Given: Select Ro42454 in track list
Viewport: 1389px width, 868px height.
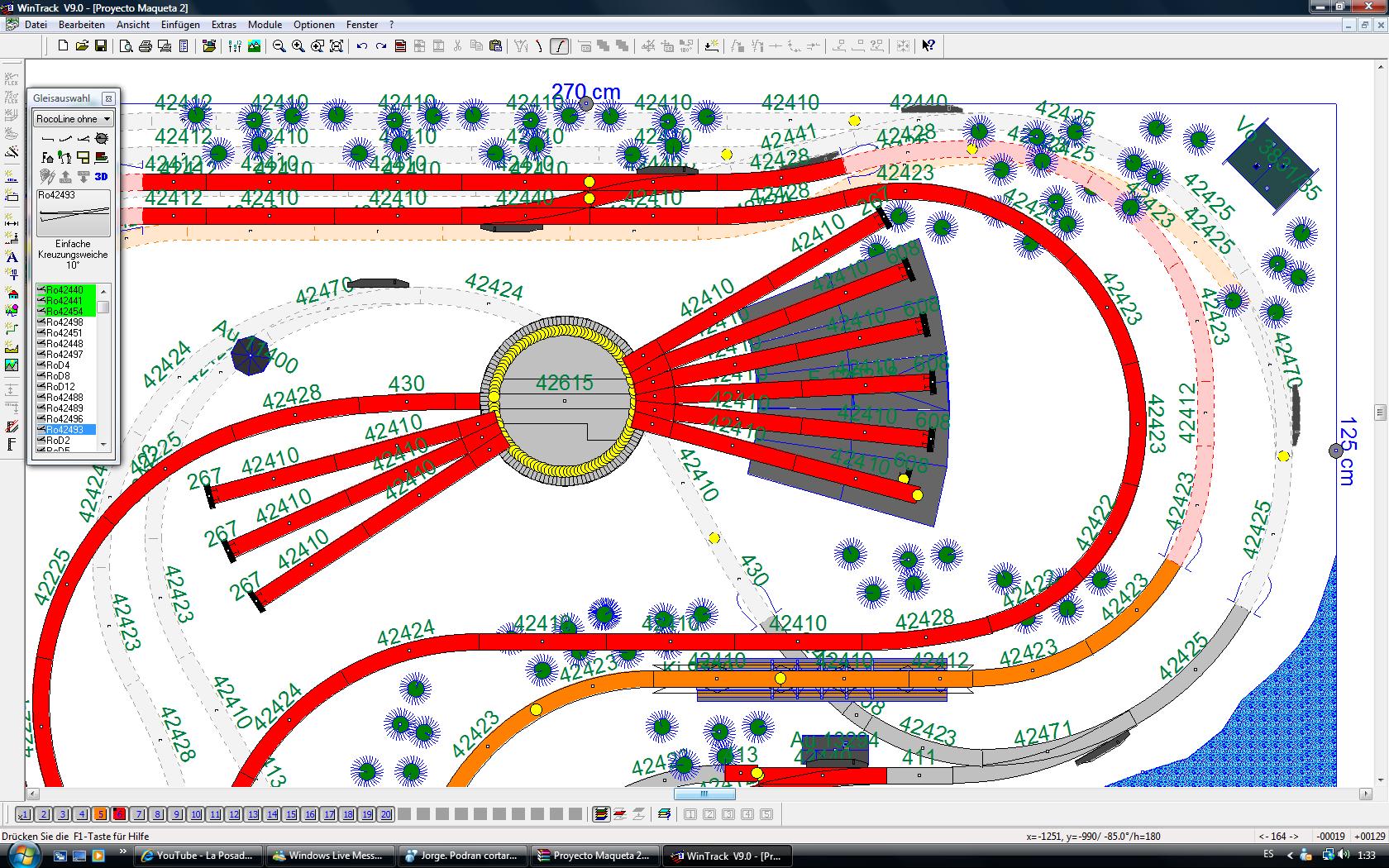Looking at the screenshot, I should [65, 312].
